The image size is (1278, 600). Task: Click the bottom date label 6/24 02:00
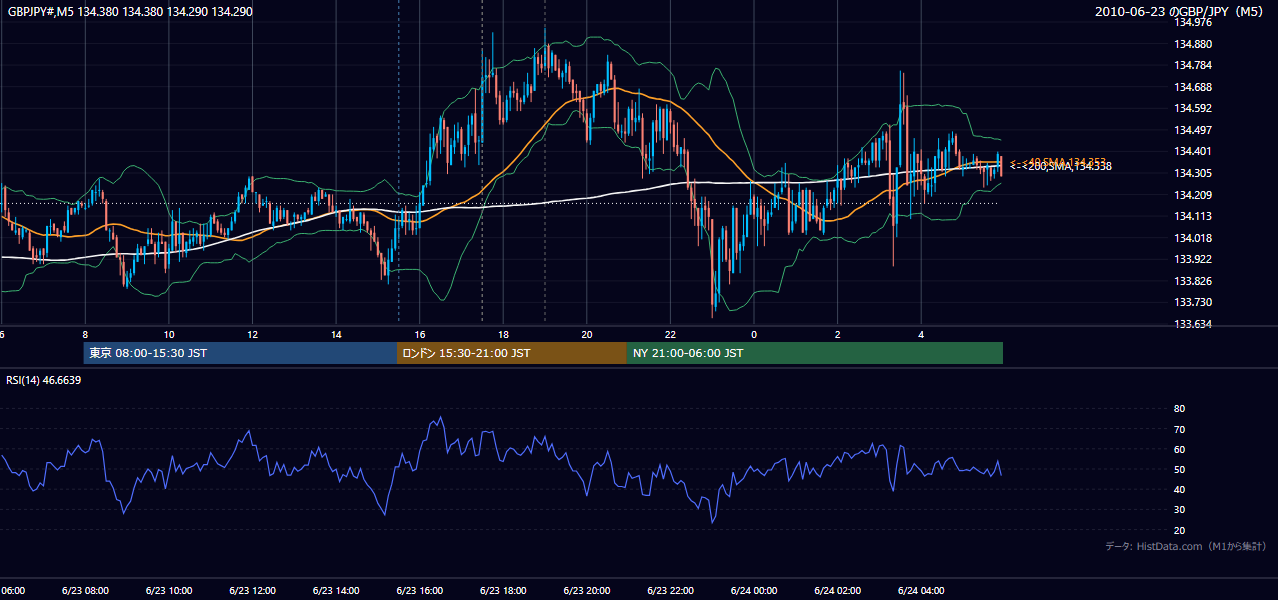pos(837,591)
